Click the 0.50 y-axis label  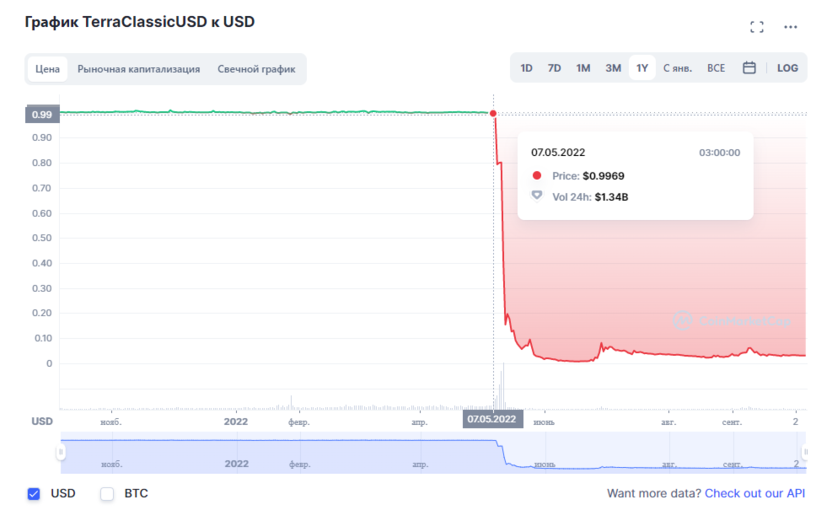[x=42, y=238]
